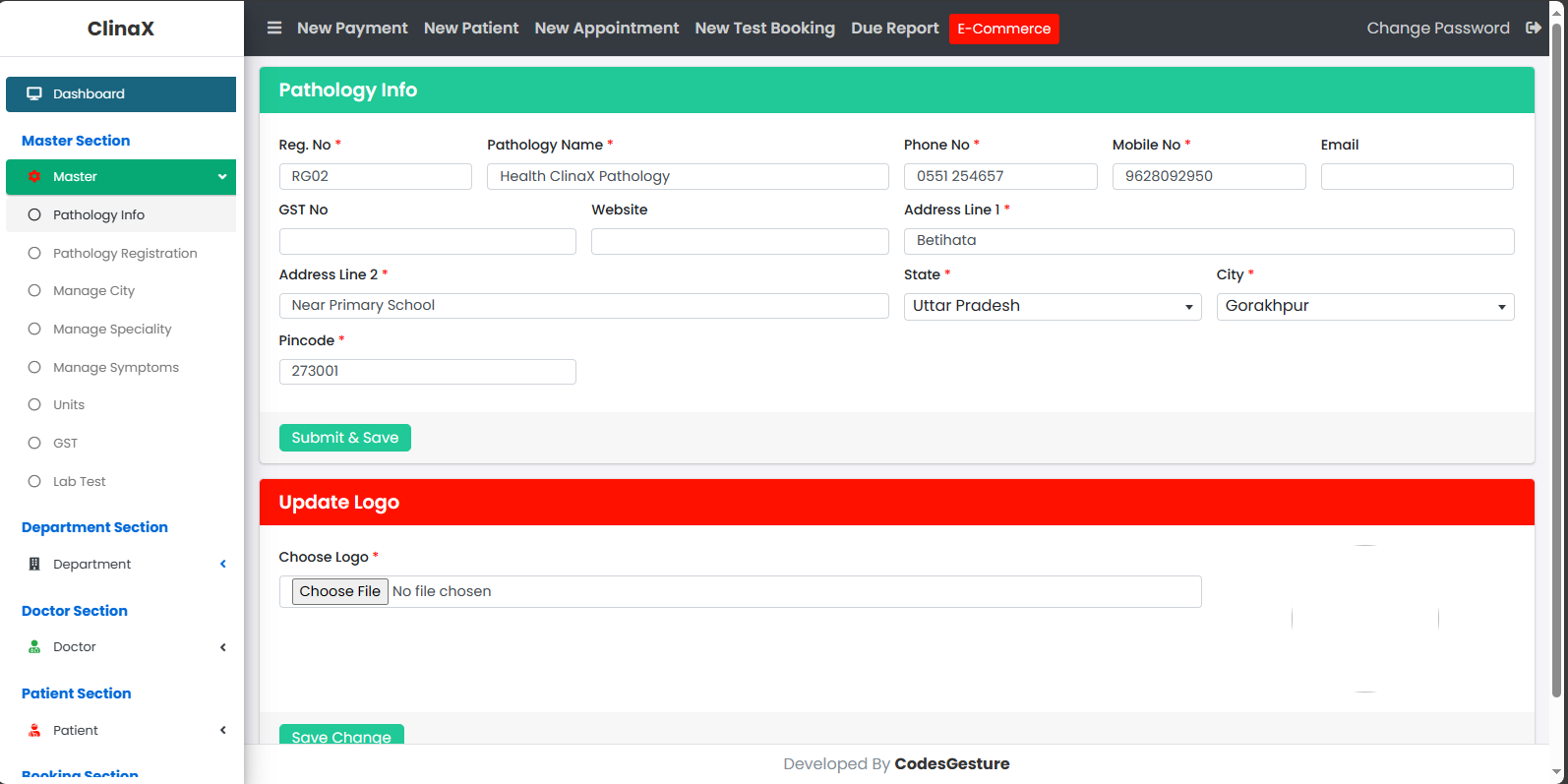
Task: Click the Pincode field with 273001
Action: (x=428, y=372)
